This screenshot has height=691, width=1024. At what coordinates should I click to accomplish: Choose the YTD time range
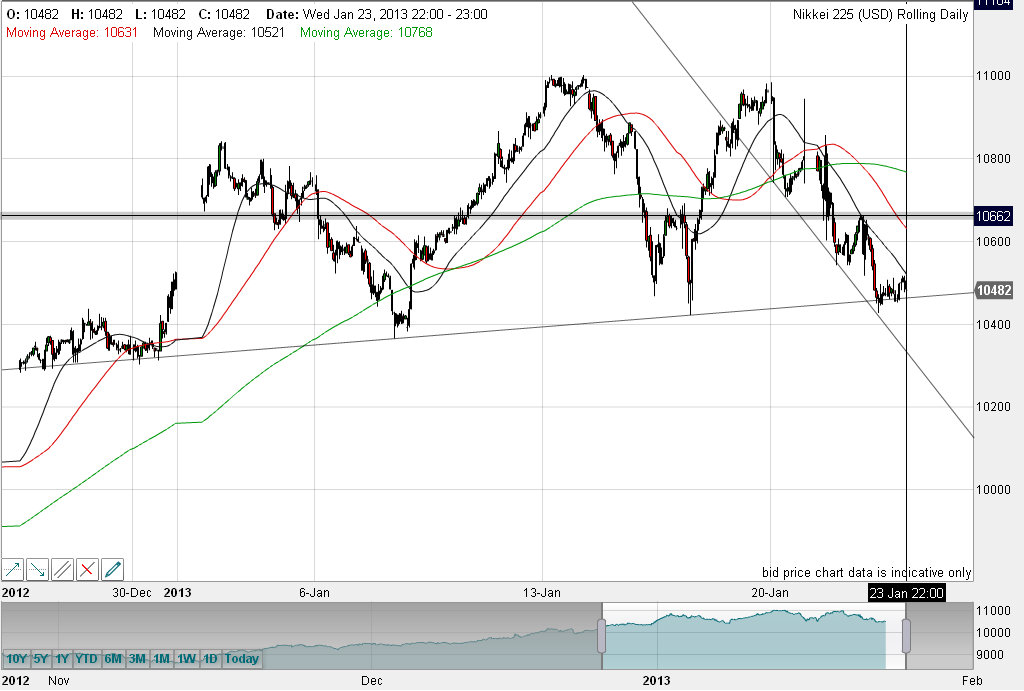click(87, 658)
